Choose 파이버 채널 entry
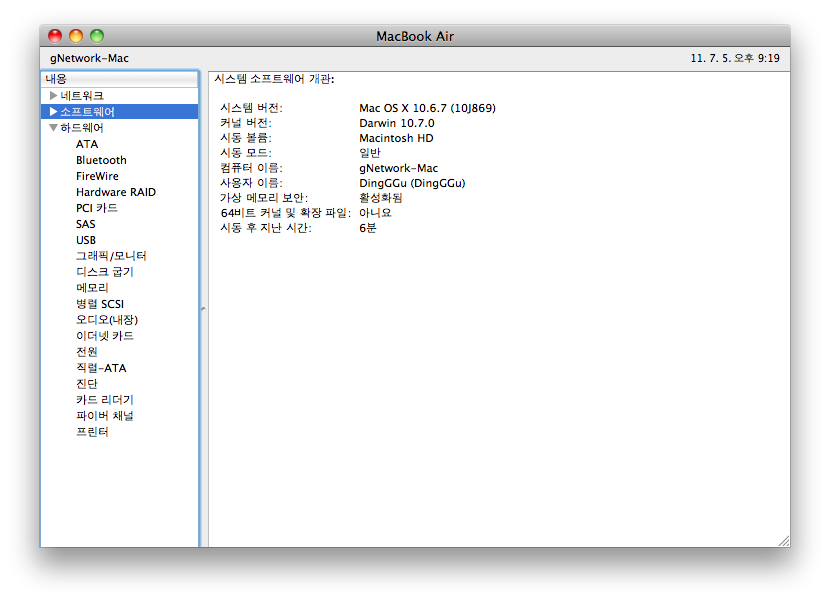The height and width of the screenshot is (602, 830). coord(105,416)
